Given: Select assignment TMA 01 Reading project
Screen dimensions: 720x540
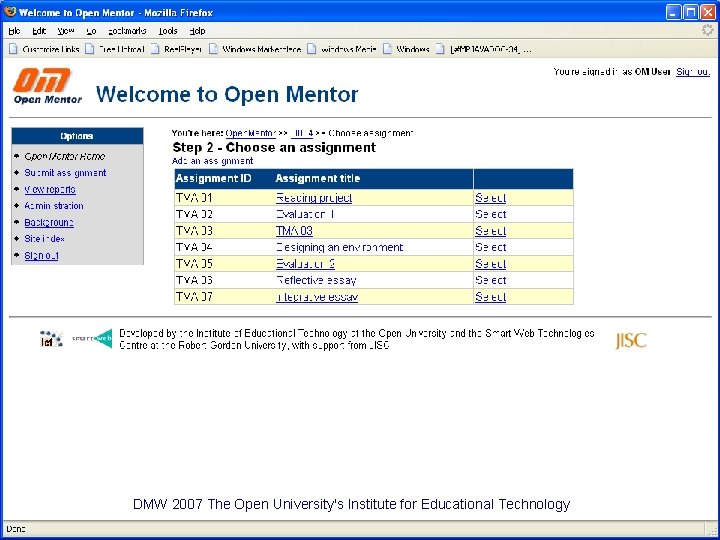Looking at the screenshot, I should pos(490,198).
